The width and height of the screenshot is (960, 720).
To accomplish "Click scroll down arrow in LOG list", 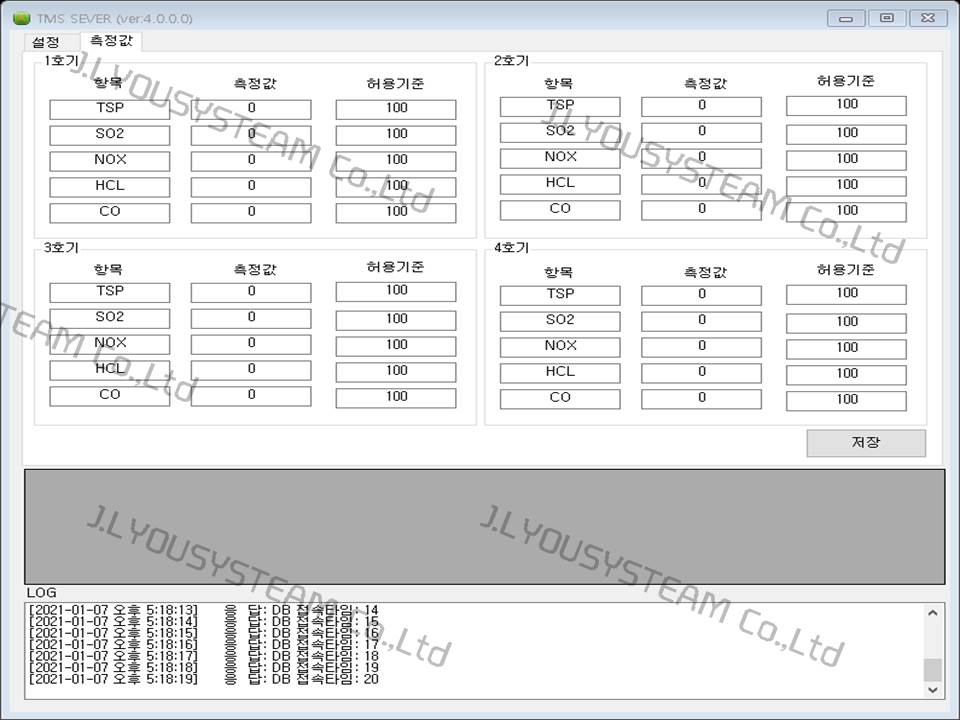I will (x=932, y=689).
